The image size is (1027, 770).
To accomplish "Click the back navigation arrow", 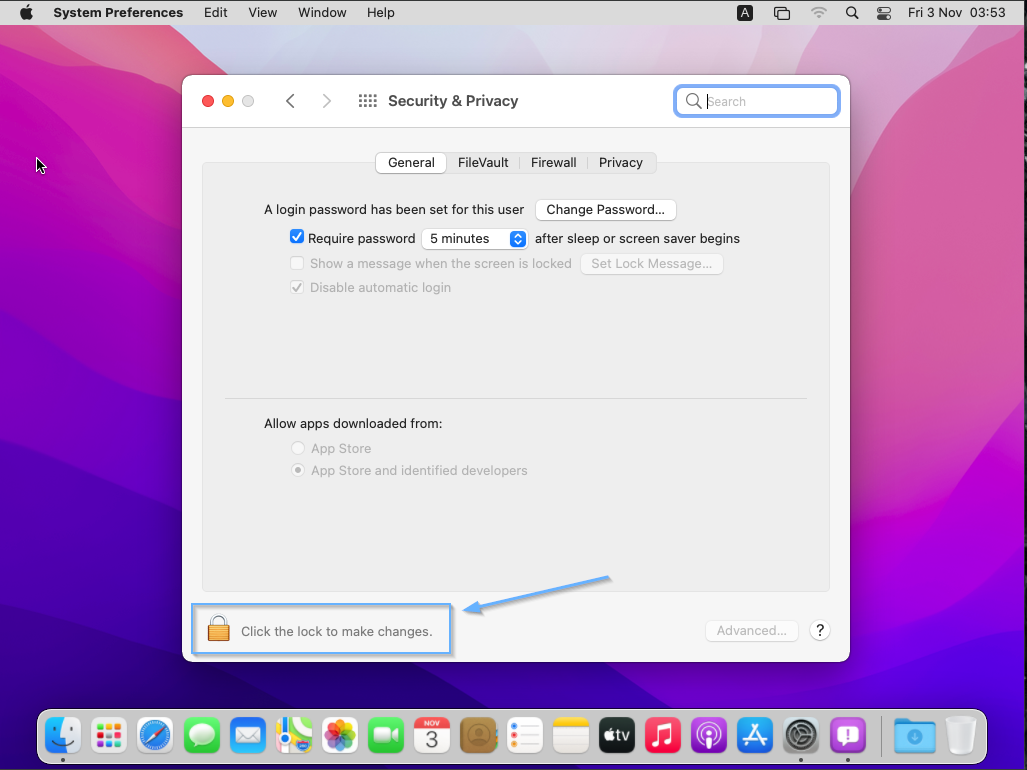I will (x=290, y=101).
